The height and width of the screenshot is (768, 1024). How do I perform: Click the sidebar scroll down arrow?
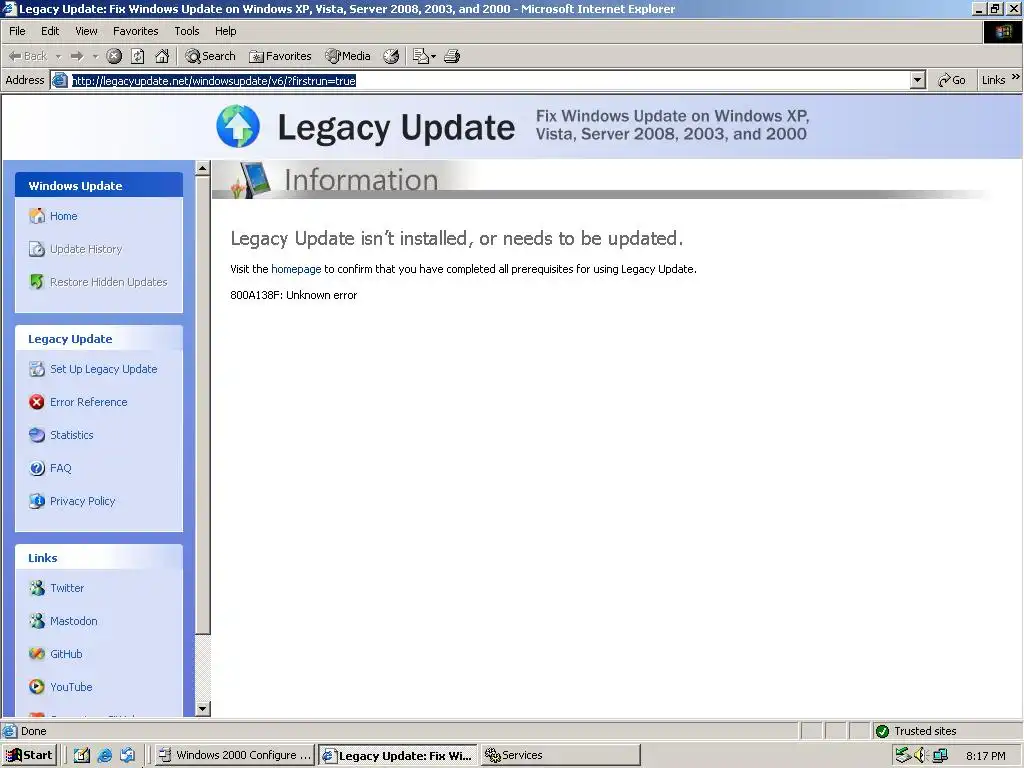pyautogui.click(x=202, y=709)
